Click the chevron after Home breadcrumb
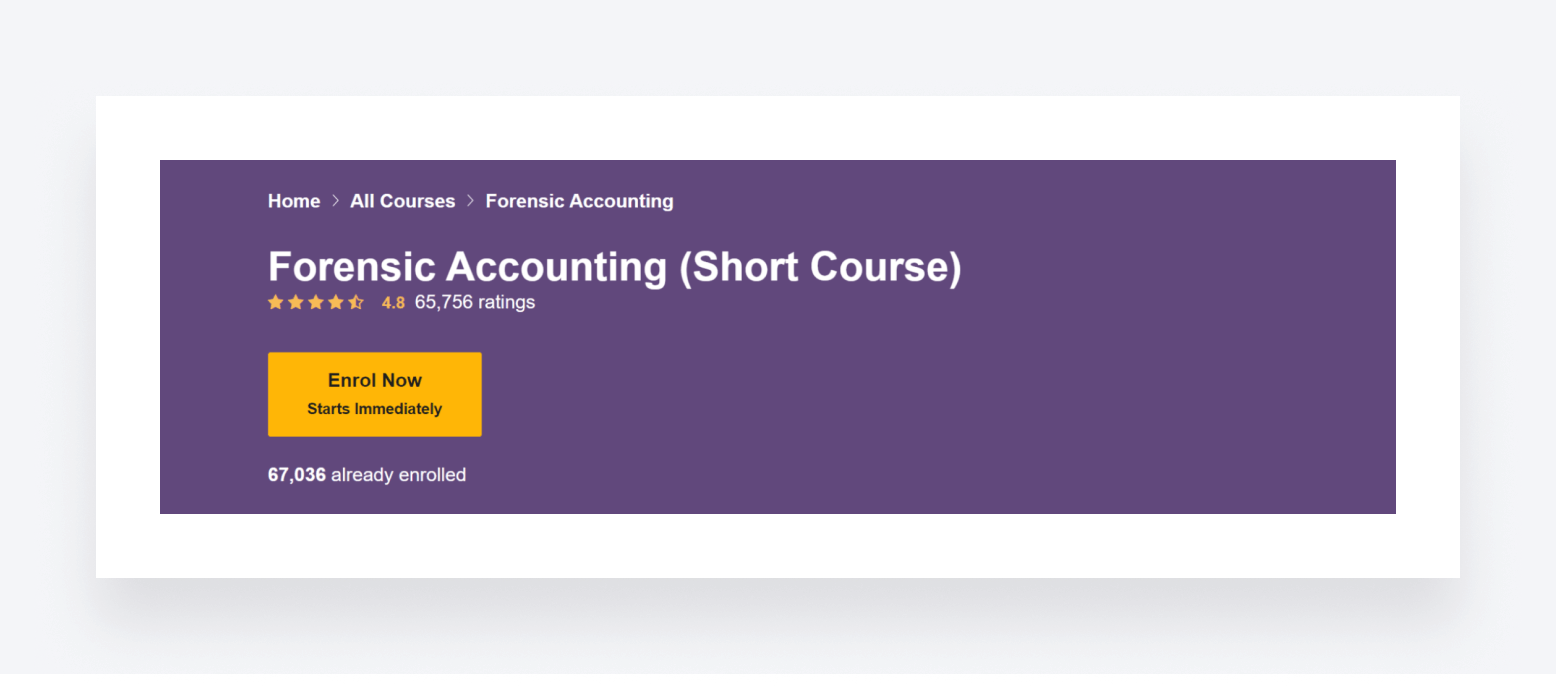 tap(335, 201)
